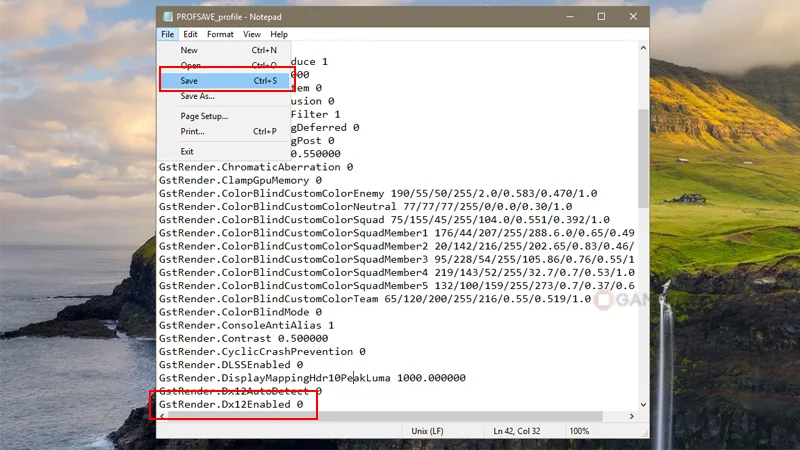Click the horizontal scrollbar right arrow

632,416
